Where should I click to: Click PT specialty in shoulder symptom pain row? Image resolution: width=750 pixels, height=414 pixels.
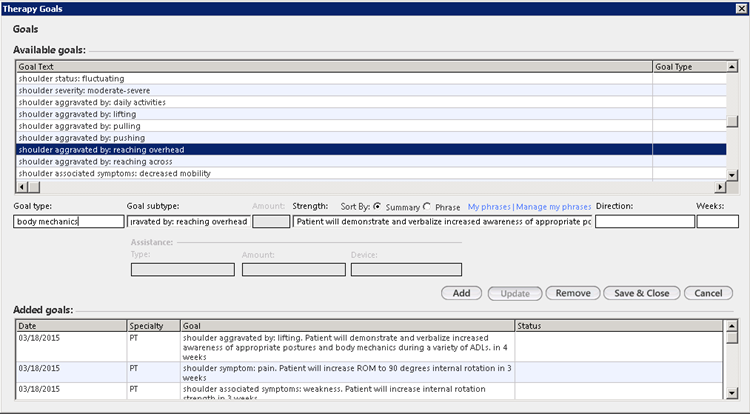(x=133, y=368)
